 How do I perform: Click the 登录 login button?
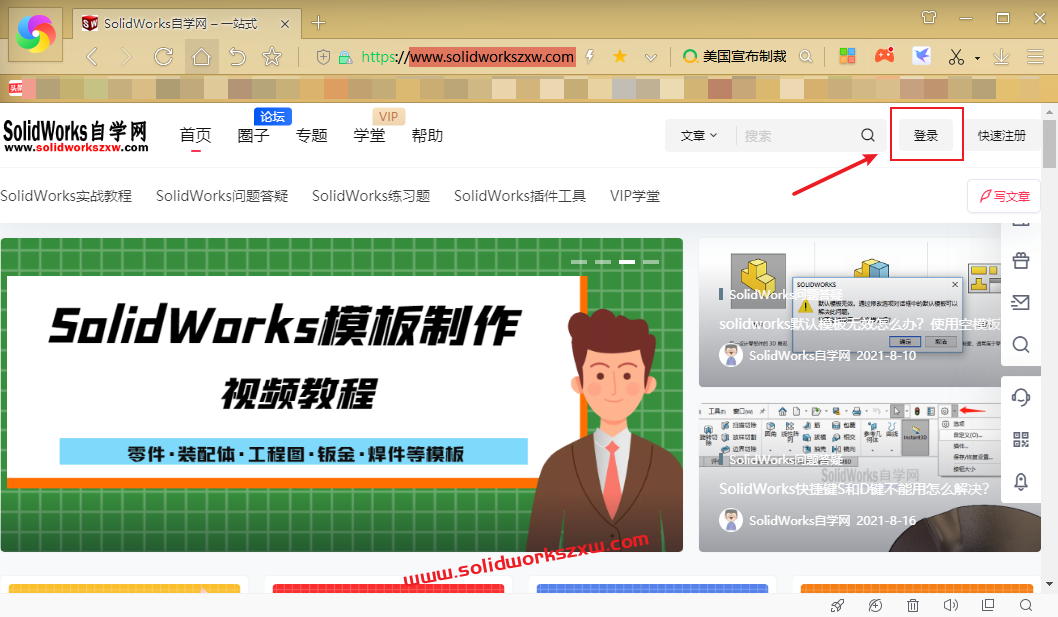tap(927, 134)
